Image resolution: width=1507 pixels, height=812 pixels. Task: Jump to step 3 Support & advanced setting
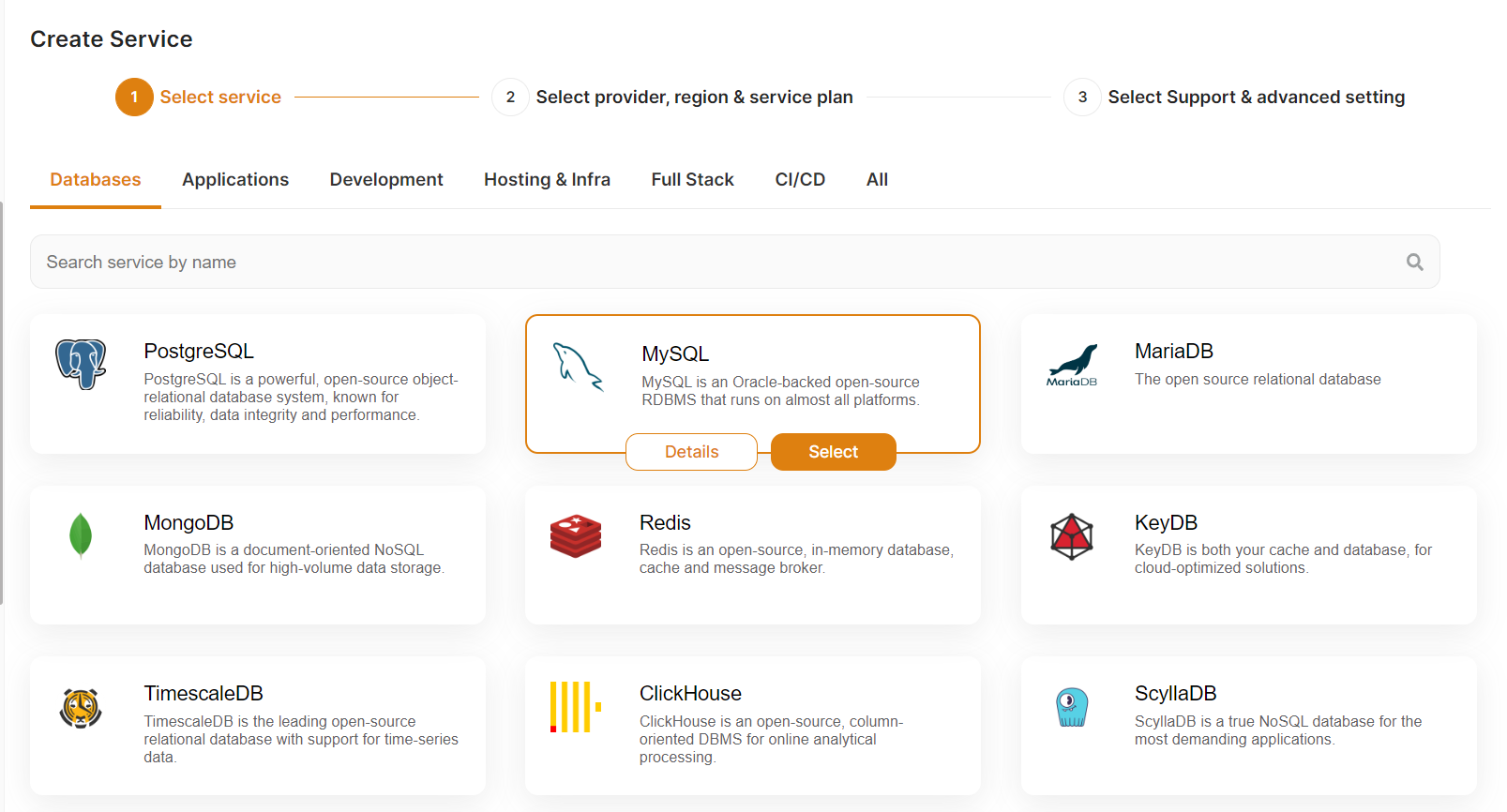click(1255, 98)
